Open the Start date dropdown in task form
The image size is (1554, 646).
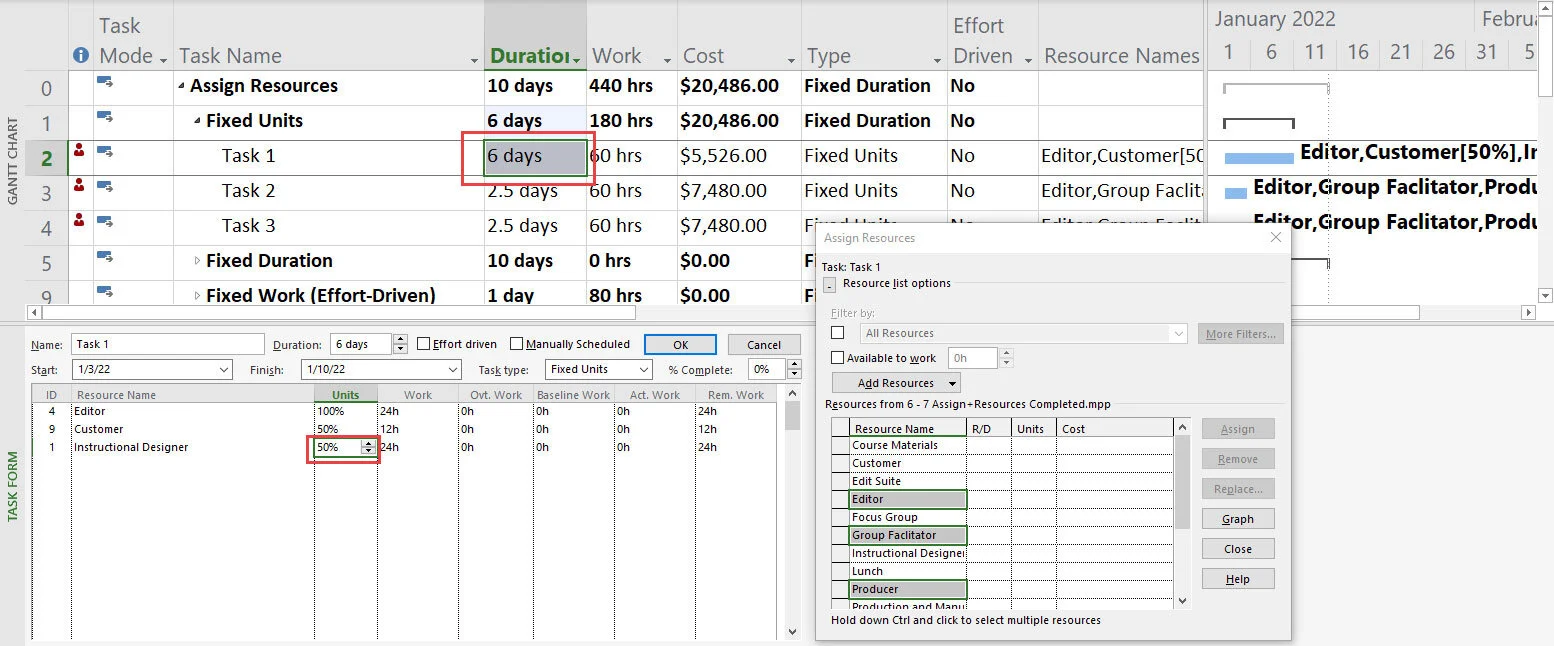pyautogui.click(x=222, y=370)
